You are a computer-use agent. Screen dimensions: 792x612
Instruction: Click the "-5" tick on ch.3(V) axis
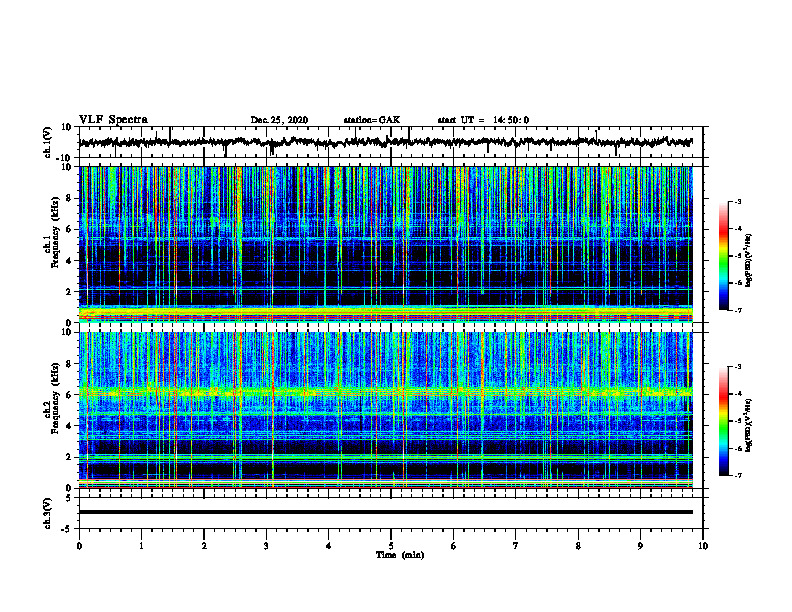[x=67, y=529]
